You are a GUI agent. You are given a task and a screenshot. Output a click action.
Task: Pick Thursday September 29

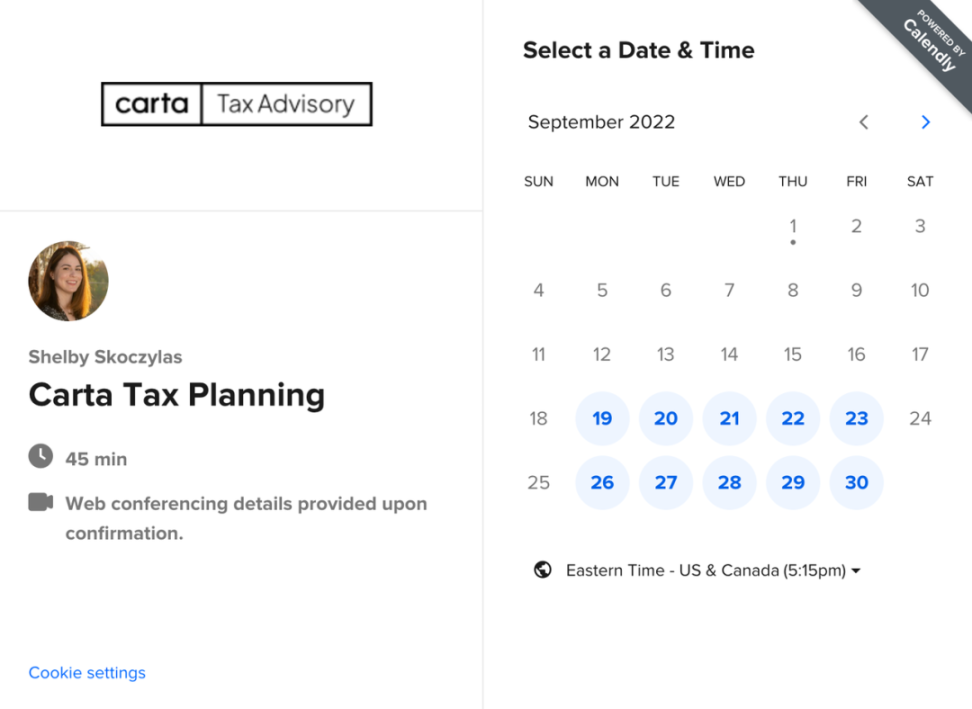tap(793, 482)
